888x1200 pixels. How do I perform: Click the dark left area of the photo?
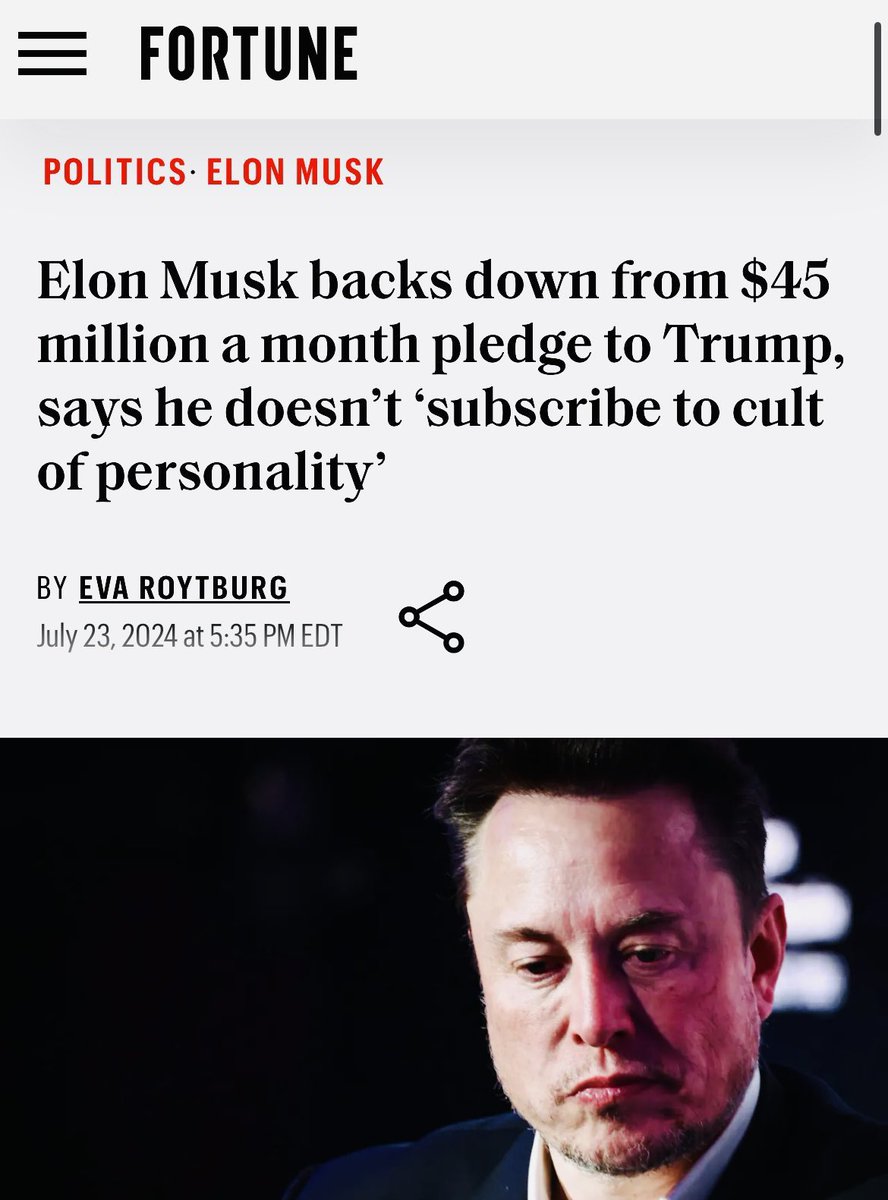point(180,980)
